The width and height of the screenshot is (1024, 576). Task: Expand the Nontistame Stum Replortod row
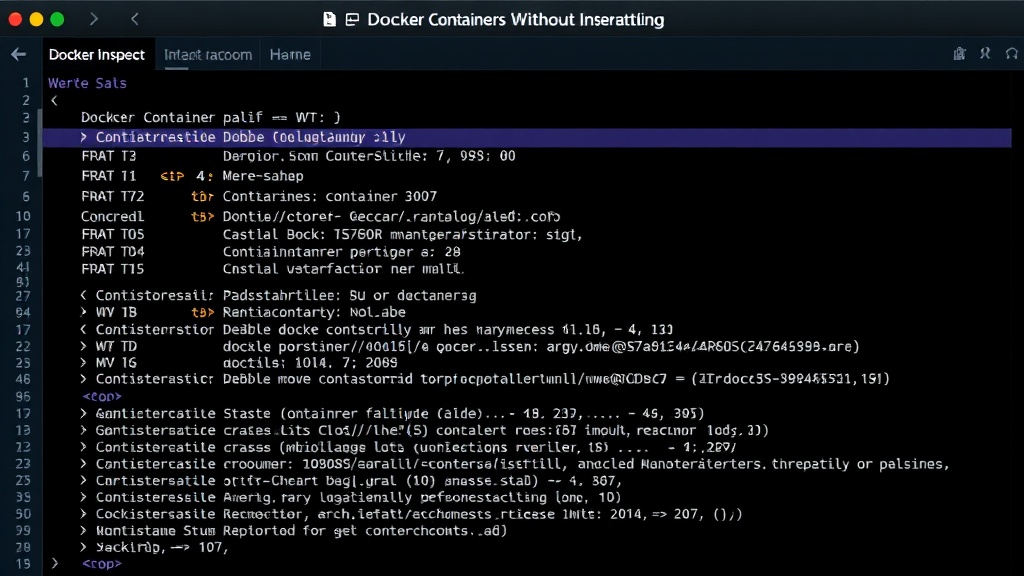(x=84, y=530)
